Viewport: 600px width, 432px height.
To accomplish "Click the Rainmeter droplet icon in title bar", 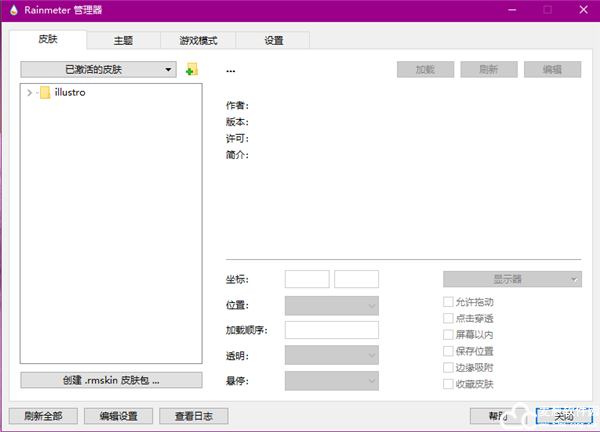I will pos(11,9).
